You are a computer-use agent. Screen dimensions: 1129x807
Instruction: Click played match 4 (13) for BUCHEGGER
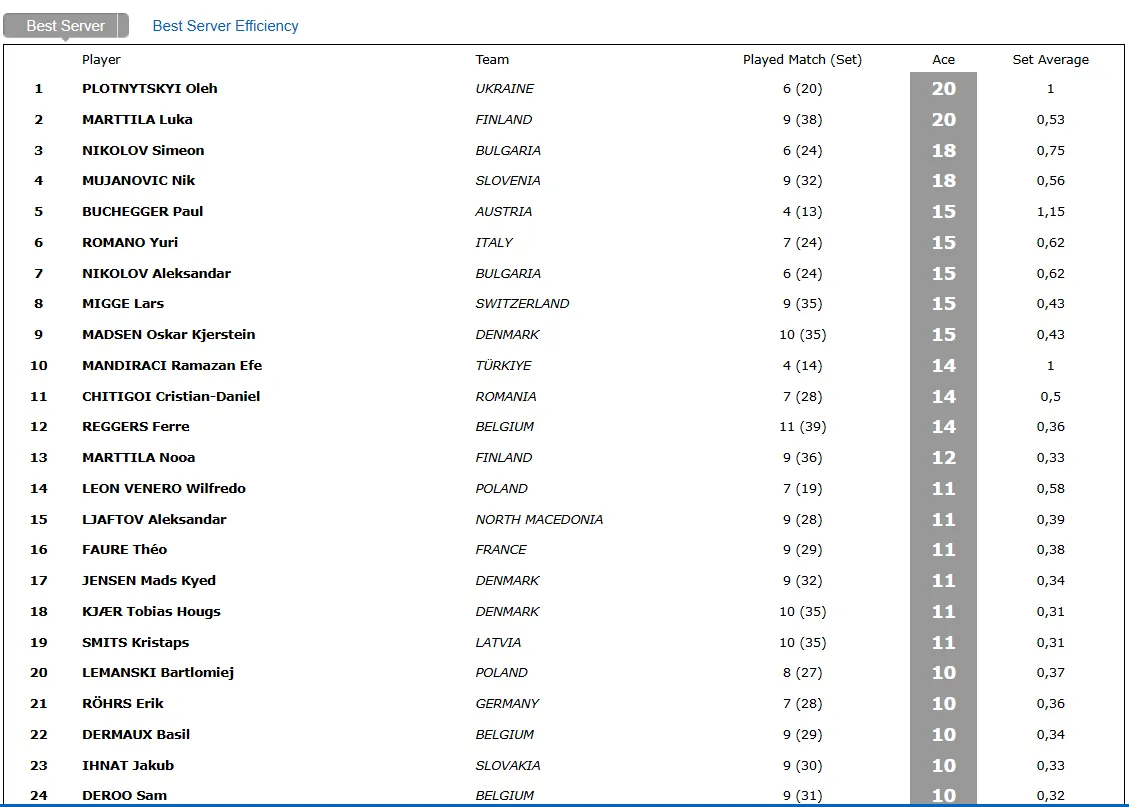(x=802, y=212)
